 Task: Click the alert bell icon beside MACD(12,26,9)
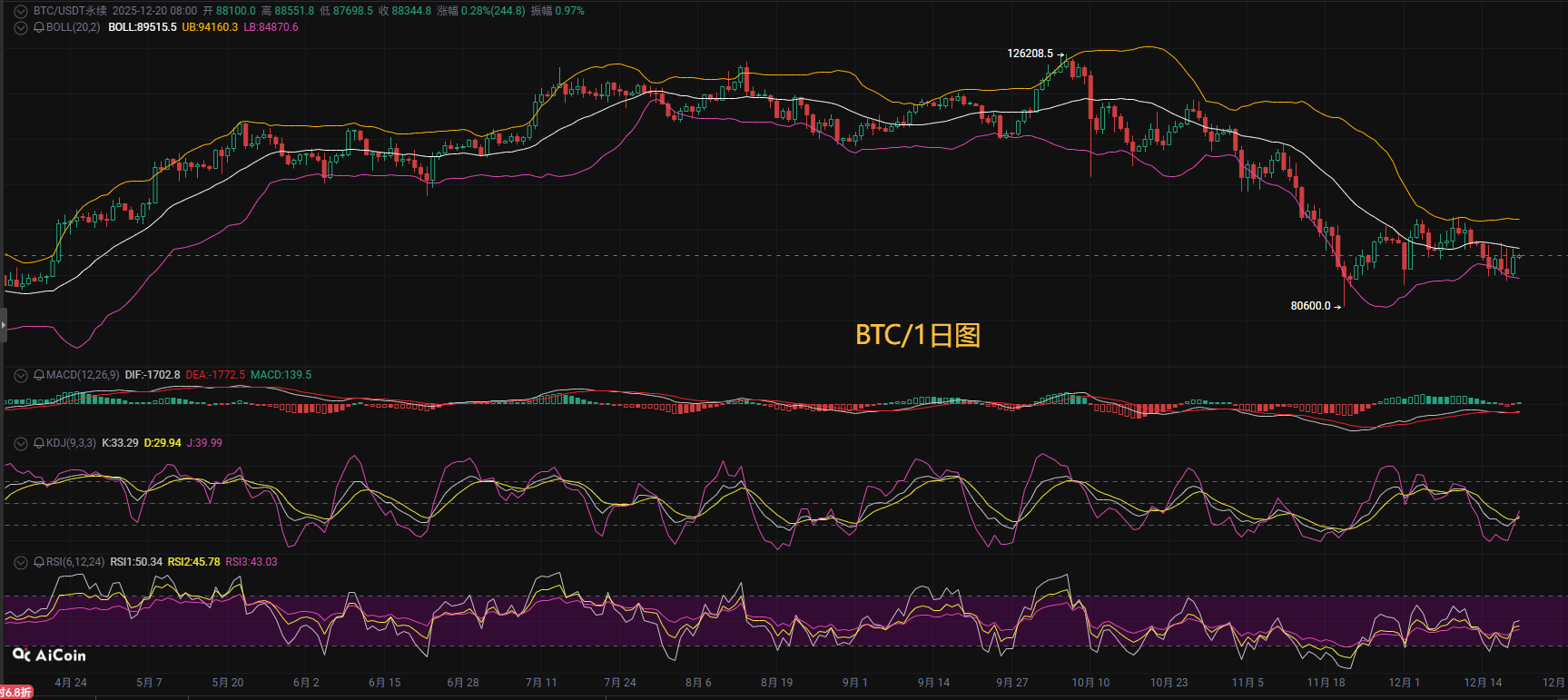pyautogui.click(x=39, y=375)
